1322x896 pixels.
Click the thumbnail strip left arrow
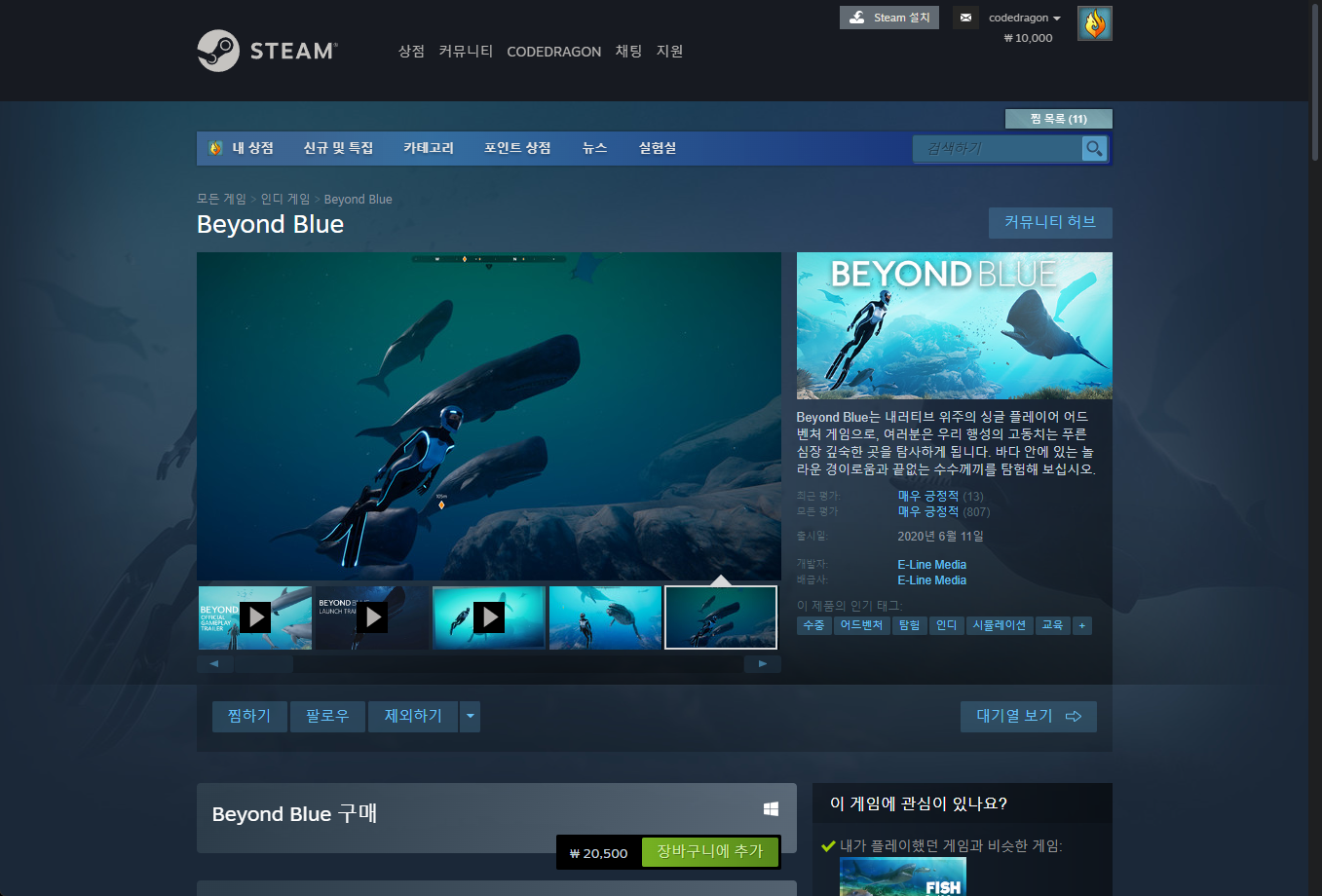pyautogui.click(x=214, y=664)
